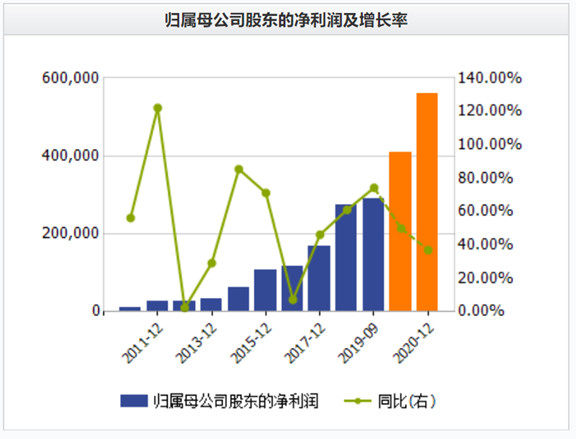
Task: Click the lowest green data point near zero
Action: coord(185,307)
